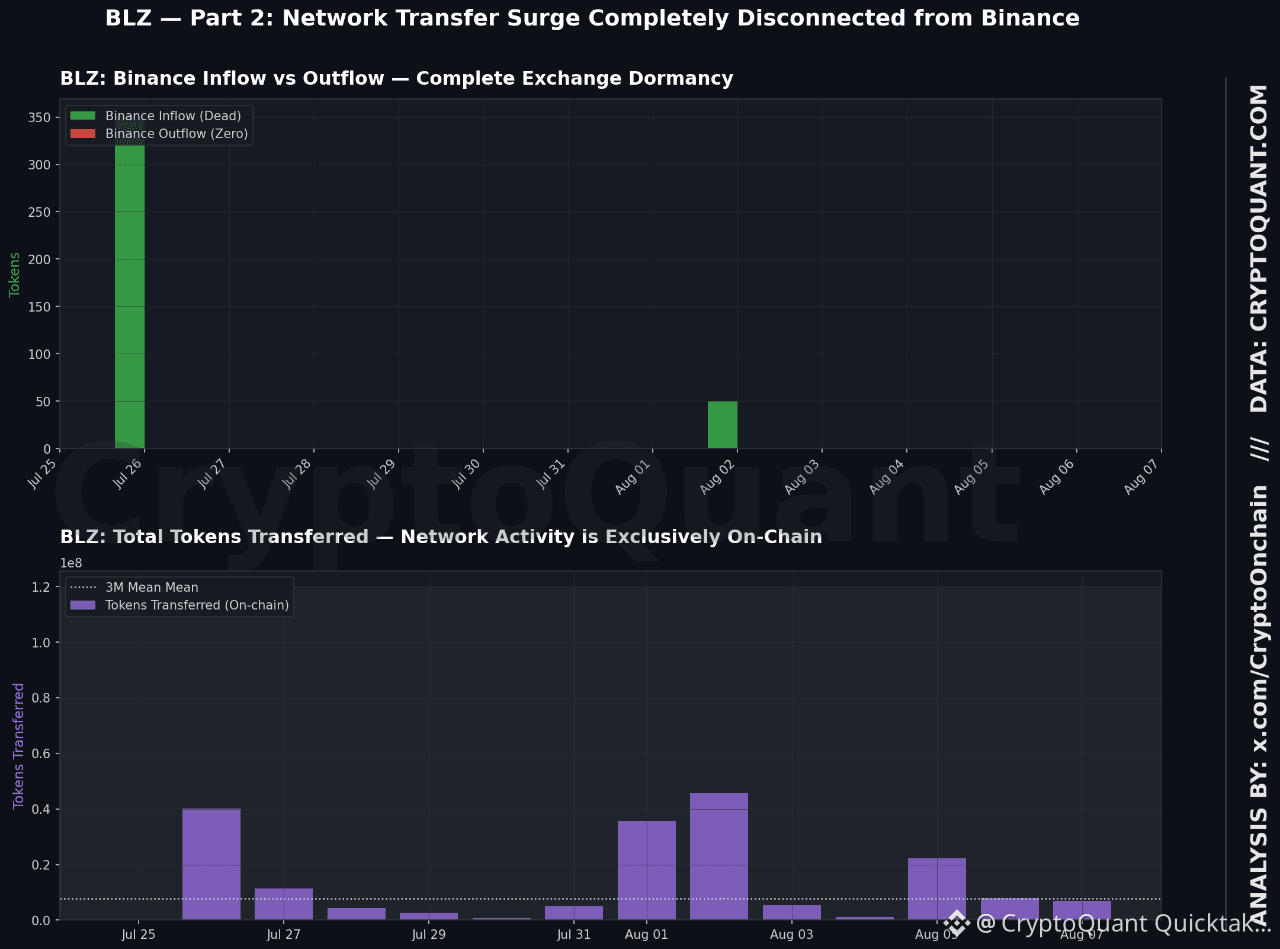The height and width of the screenshot is (949, 1280).
Task: Select the purple Jul 26 bar in transfers chart
Action: 211,864
